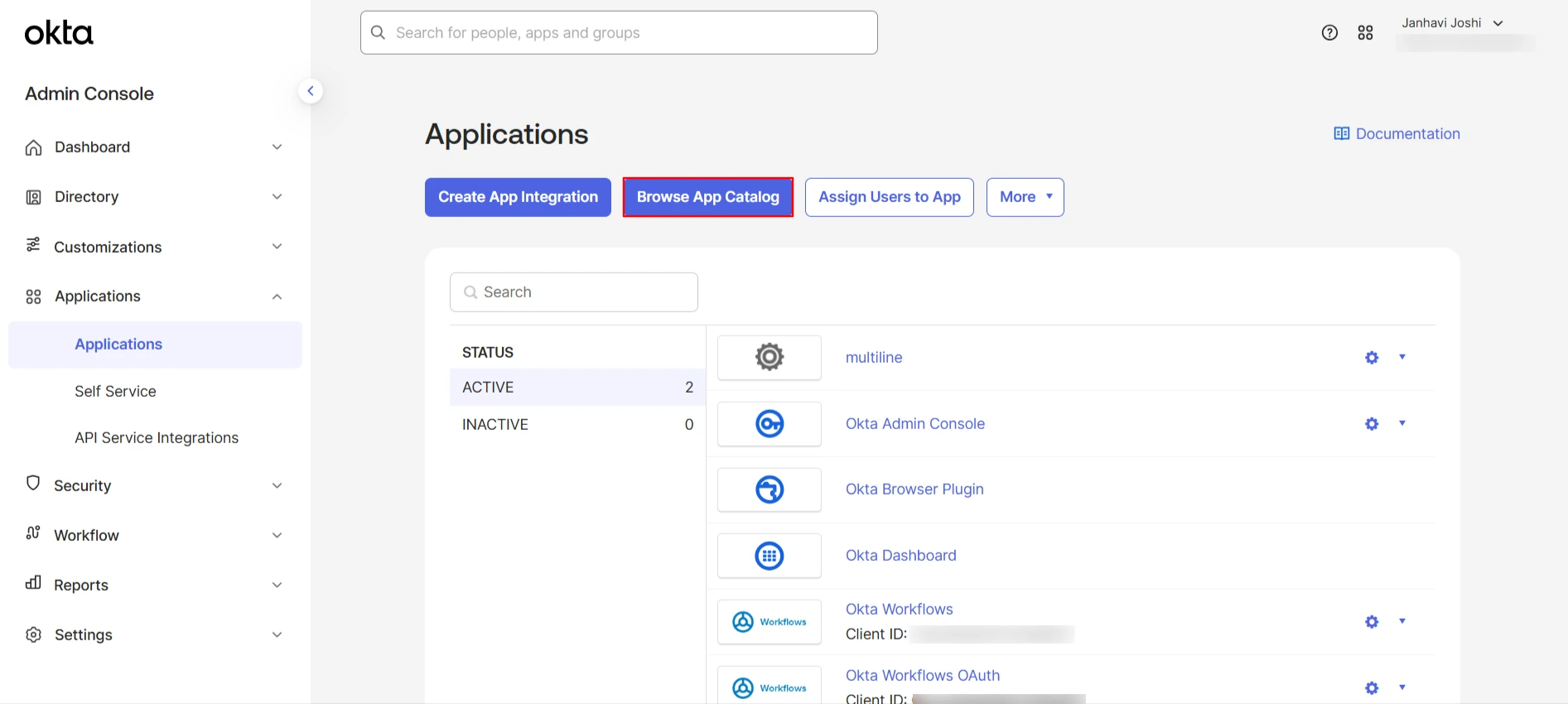This screenshot has width=1568, height=704.
Task: Open the Directory menu label
Action: click(86, 197)
